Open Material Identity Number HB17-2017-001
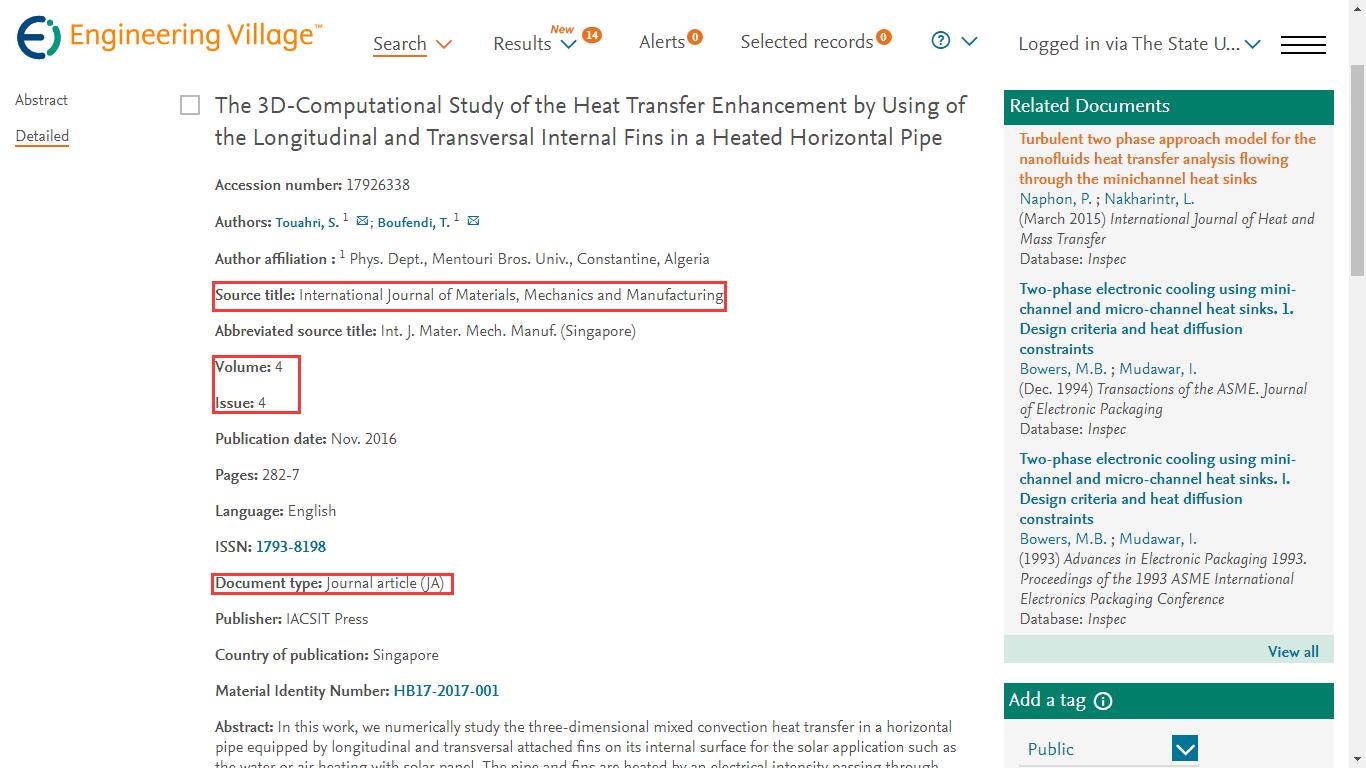 (446, 691)
